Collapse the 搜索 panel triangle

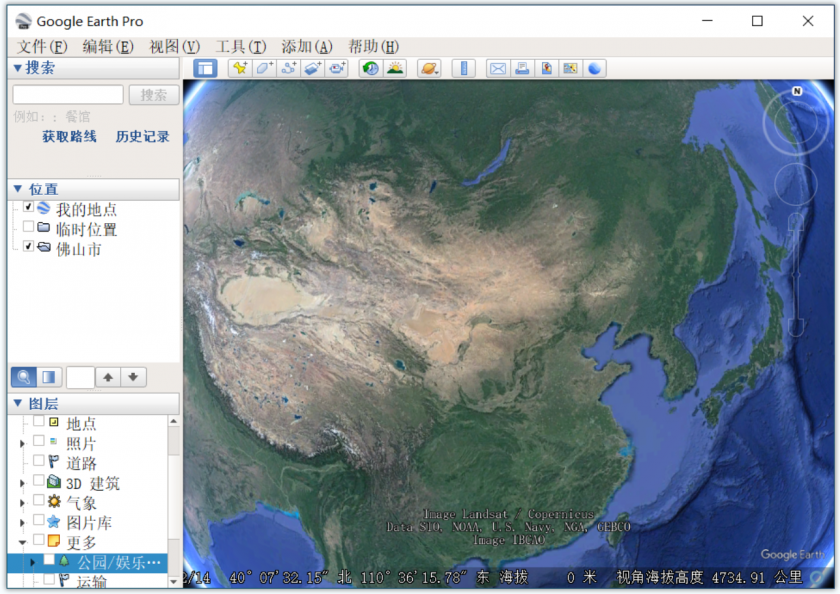[x=18, y=68]
